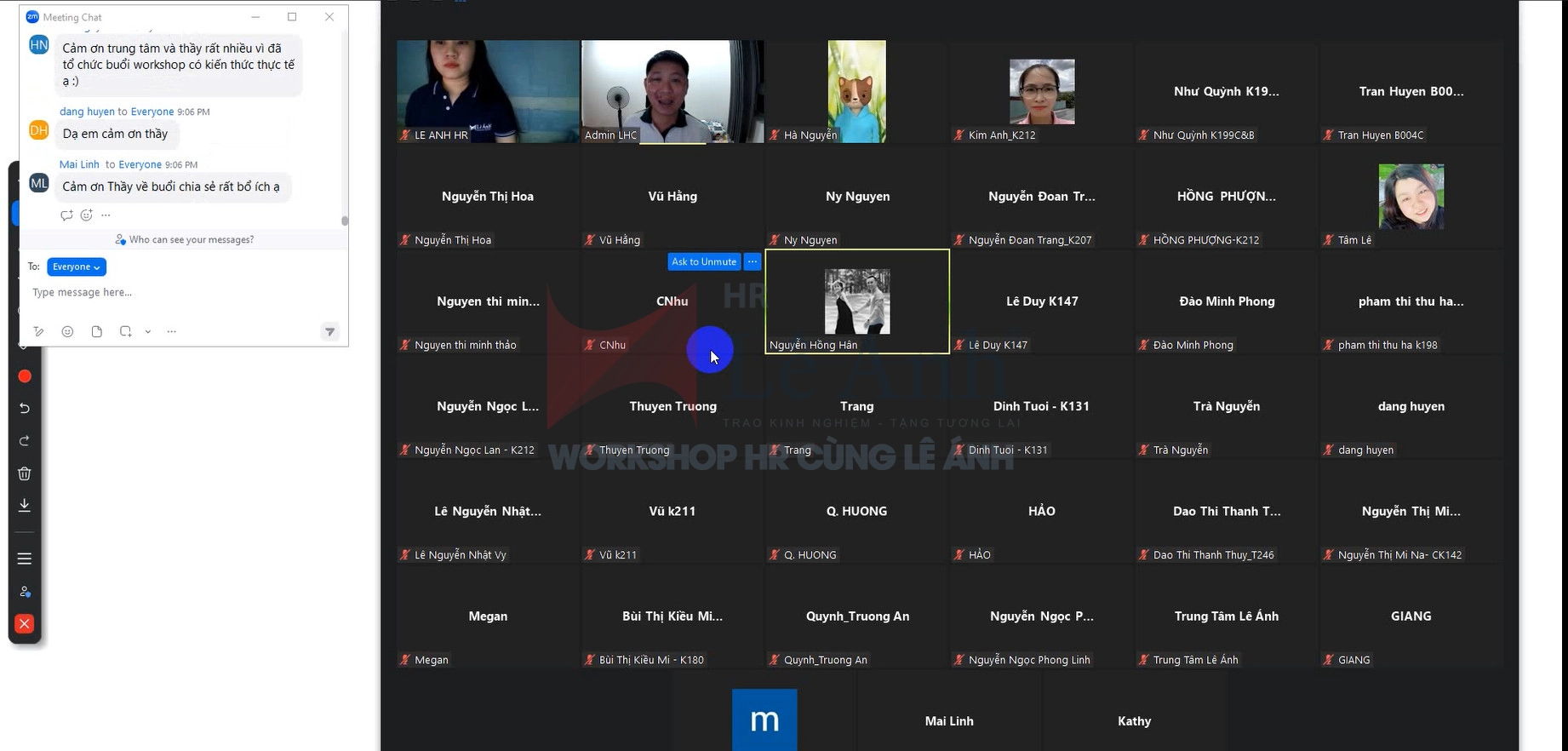Attach a file using the file icon
This screenshot has width=1568, height=751.
pos(96,331)
